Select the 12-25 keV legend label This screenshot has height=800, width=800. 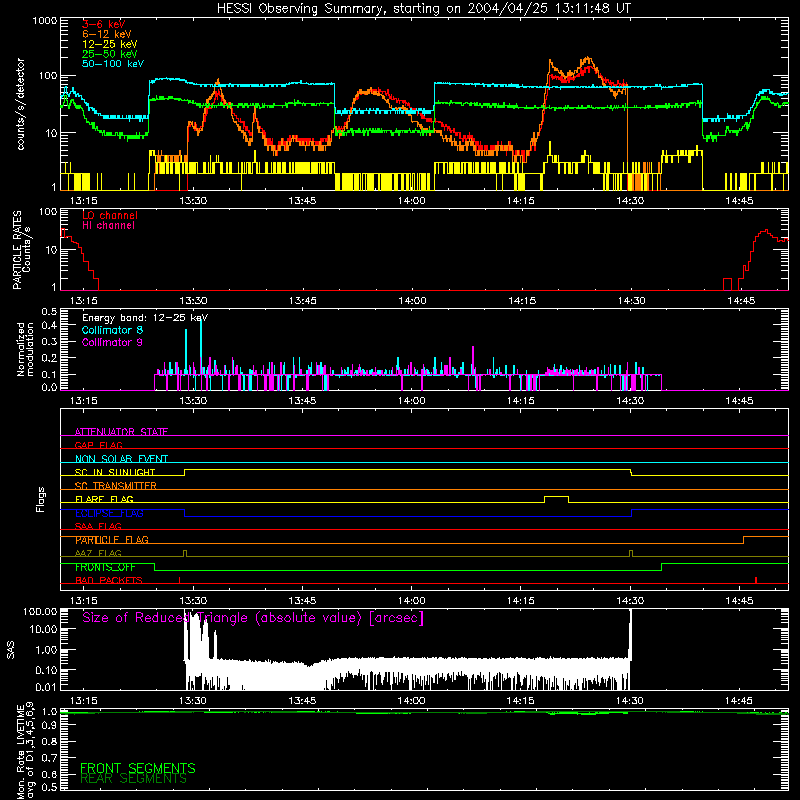click(109, 44)
